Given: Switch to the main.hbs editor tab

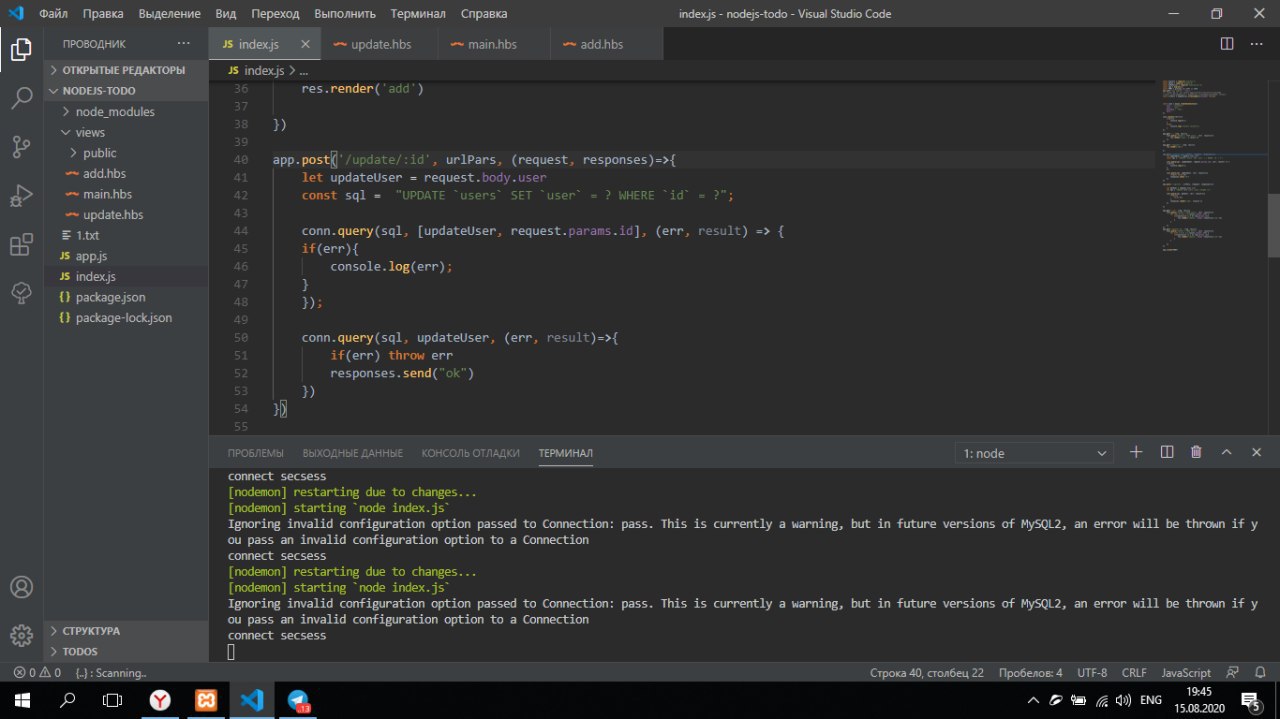Looking at the screenshot, I should click(495, 44).
